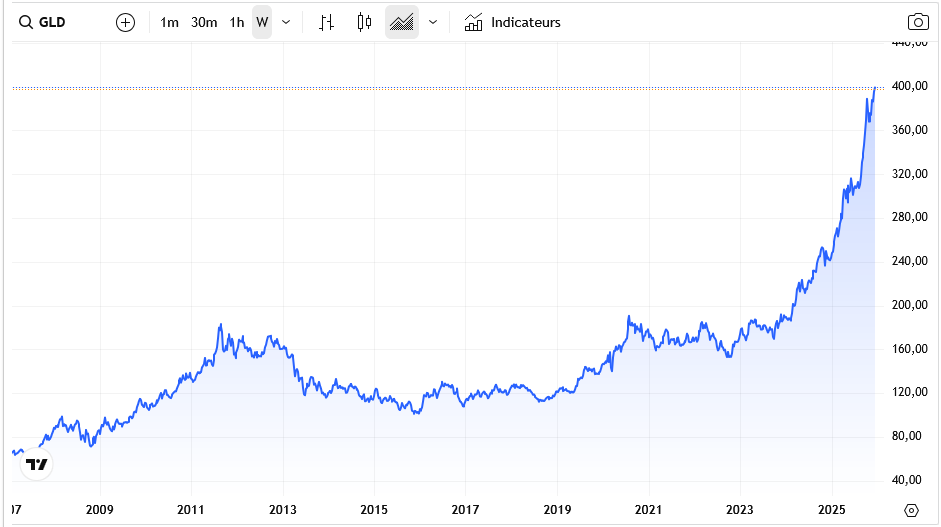Open the Indicateurs menu
Screen dimensions: 941x527
(513, 22)
